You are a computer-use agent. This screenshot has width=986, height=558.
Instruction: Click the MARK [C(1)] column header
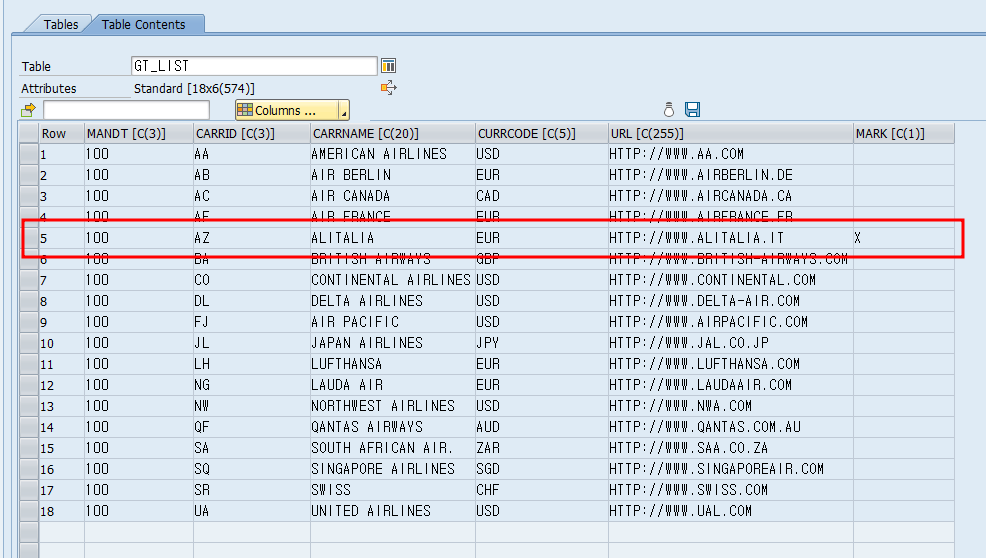point(904,133)
